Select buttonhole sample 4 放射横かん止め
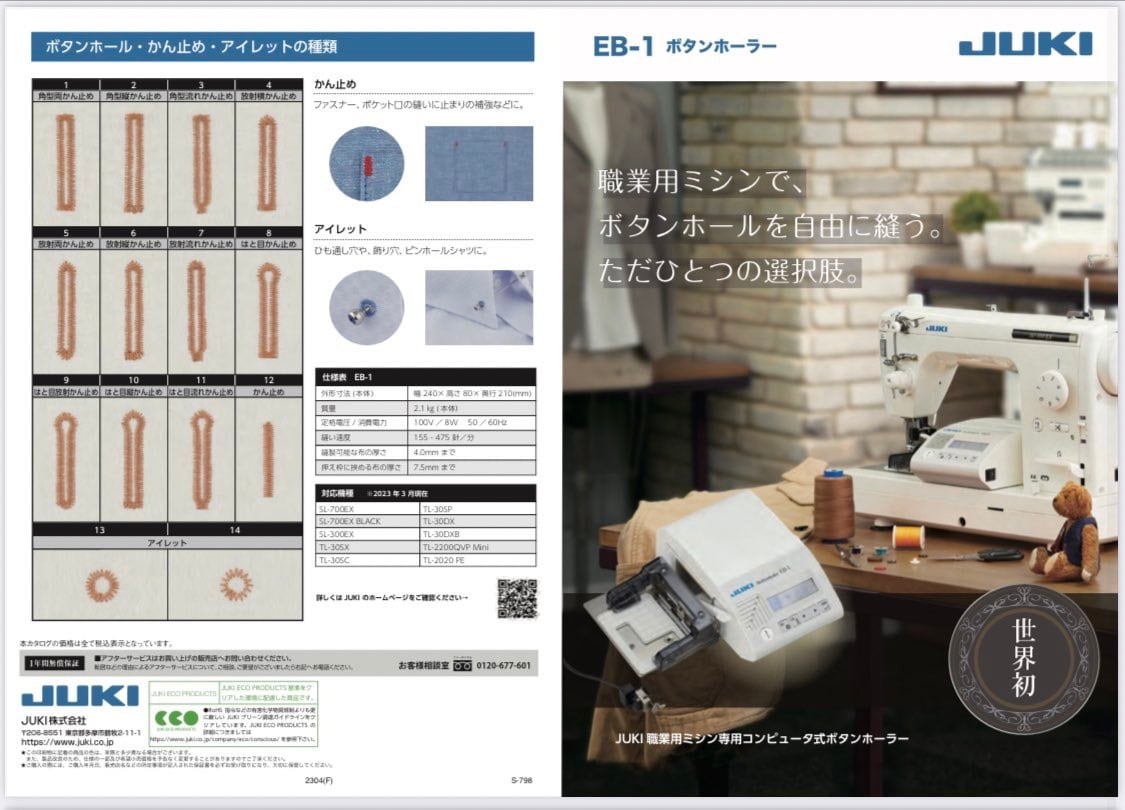This screenshot has width=1125, height=810. [268, 163]
